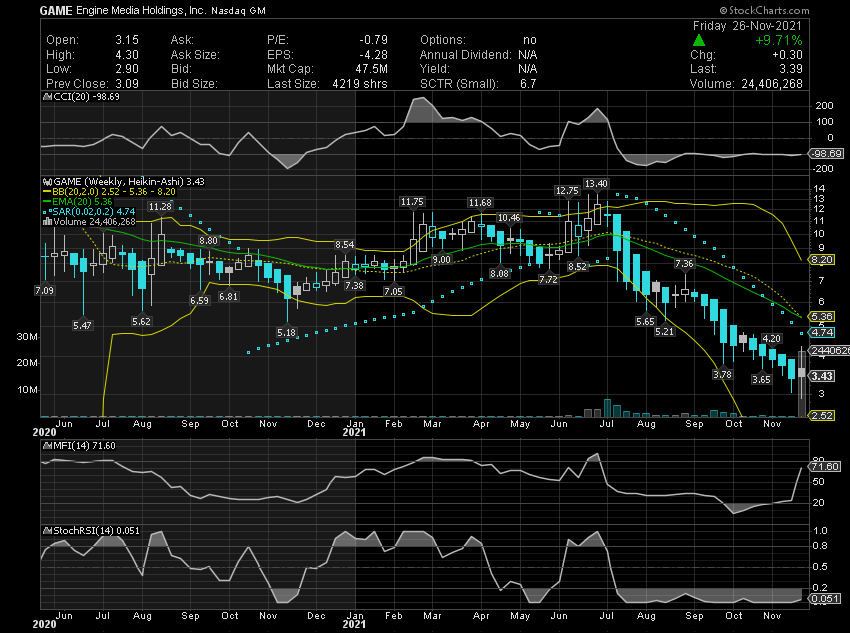Click the bar icon beside Volume legend

point(47,222)
